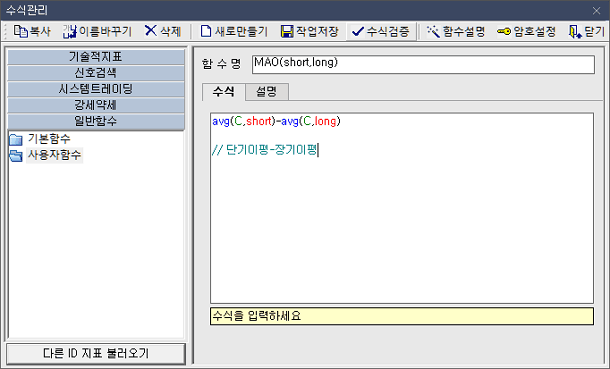Viewport: 610px width, 369px height.
Task: Close the 수식관리 window
Action: click(x=596, y=10)
